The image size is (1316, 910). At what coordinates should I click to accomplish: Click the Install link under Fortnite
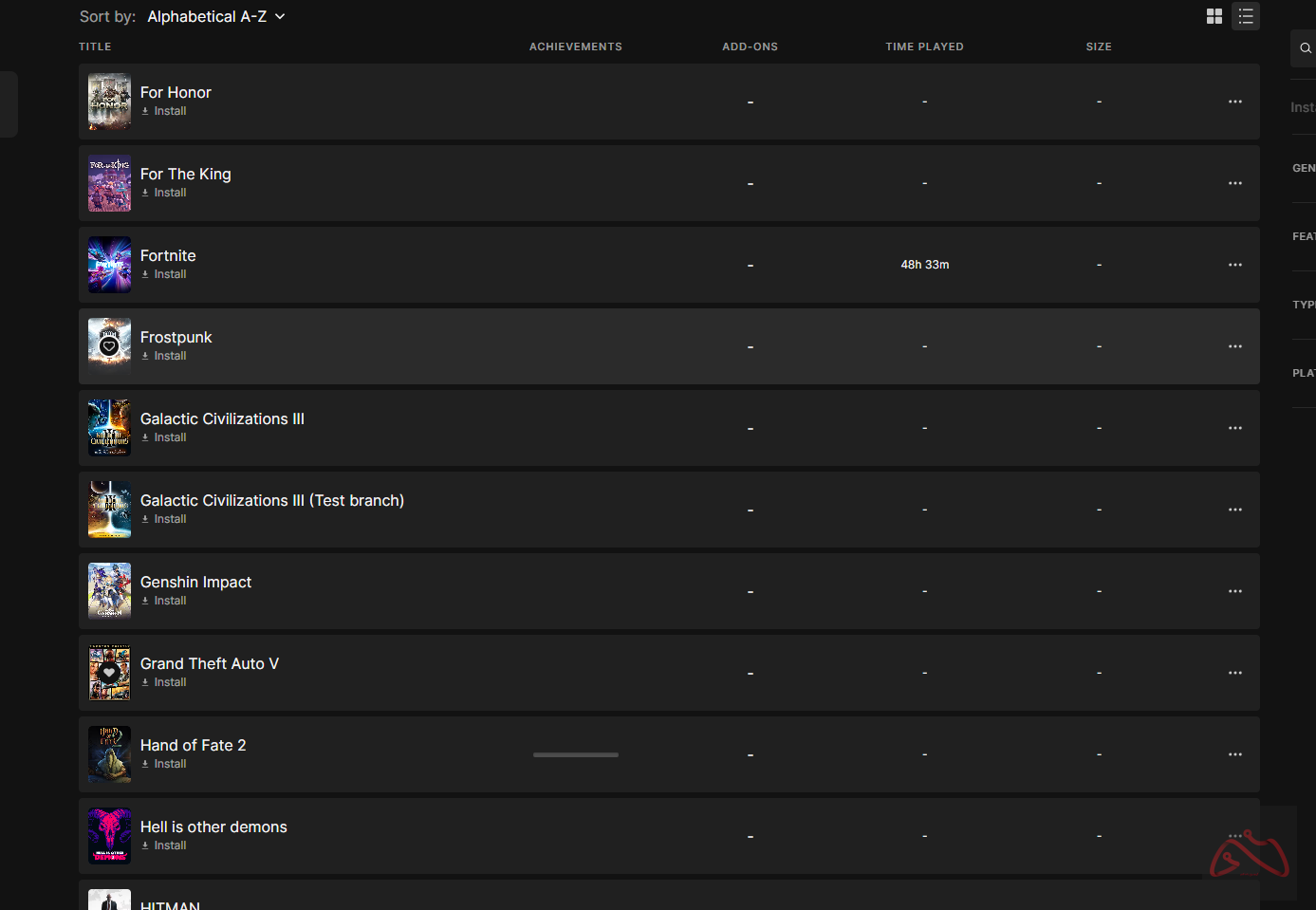[169, 274]
